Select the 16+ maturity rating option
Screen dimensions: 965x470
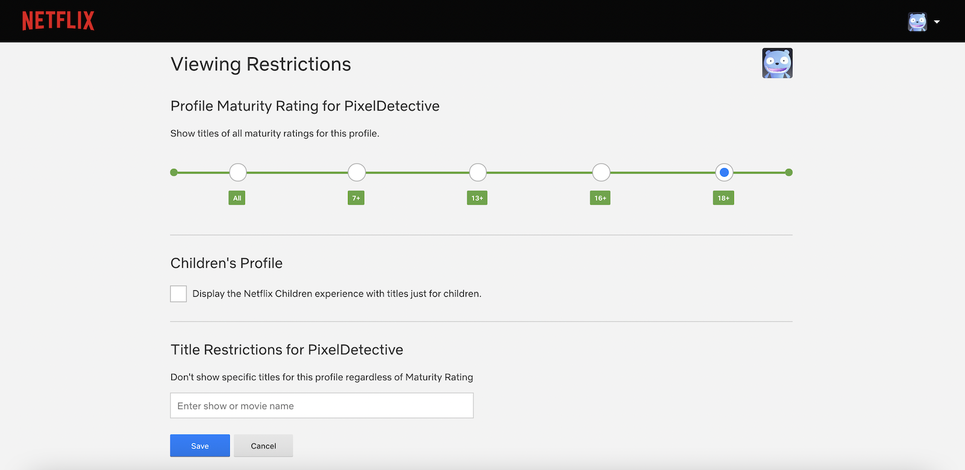click(x=601, y=172)
